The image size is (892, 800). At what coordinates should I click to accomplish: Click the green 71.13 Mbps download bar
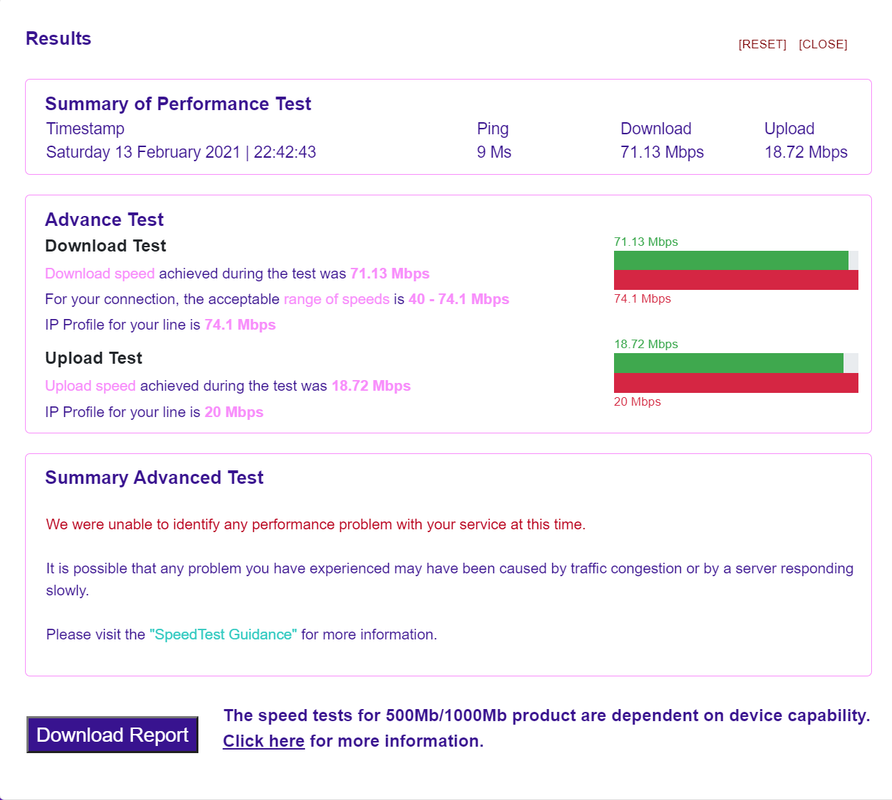click(x=731, y=261)
